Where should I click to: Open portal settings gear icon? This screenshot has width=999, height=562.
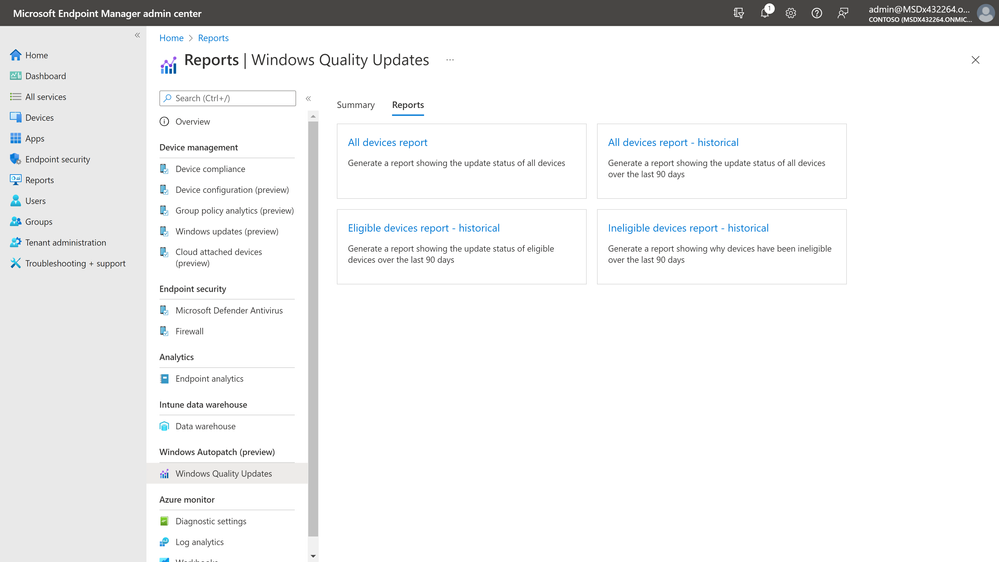click(x=791, y=13)
